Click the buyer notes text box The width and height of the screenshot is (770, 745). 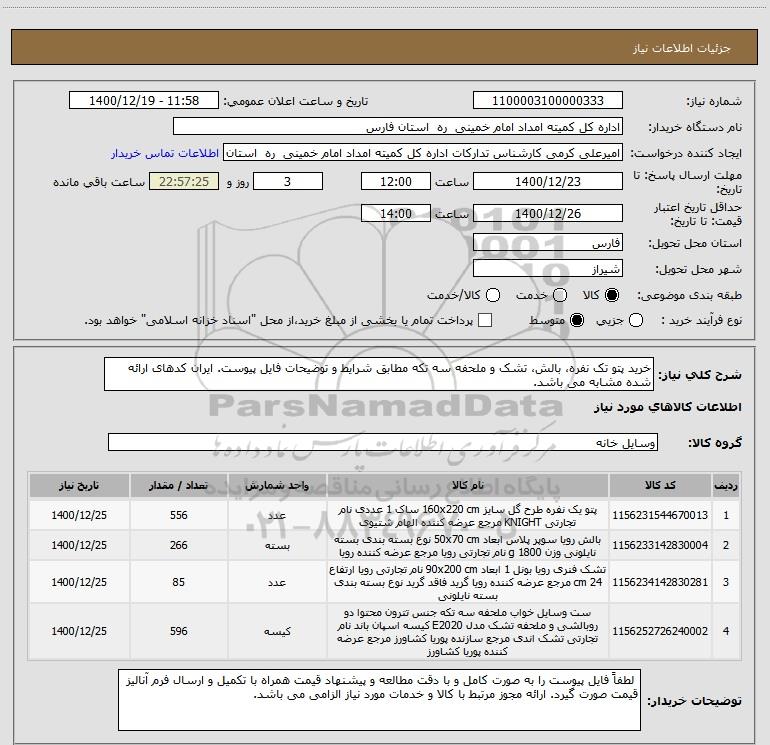click(x=380, y=700)
